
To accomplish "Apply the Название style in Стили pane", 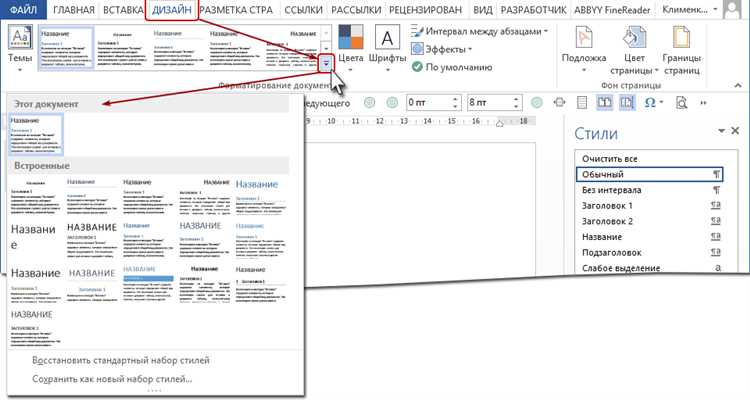I will coord(651,237).
